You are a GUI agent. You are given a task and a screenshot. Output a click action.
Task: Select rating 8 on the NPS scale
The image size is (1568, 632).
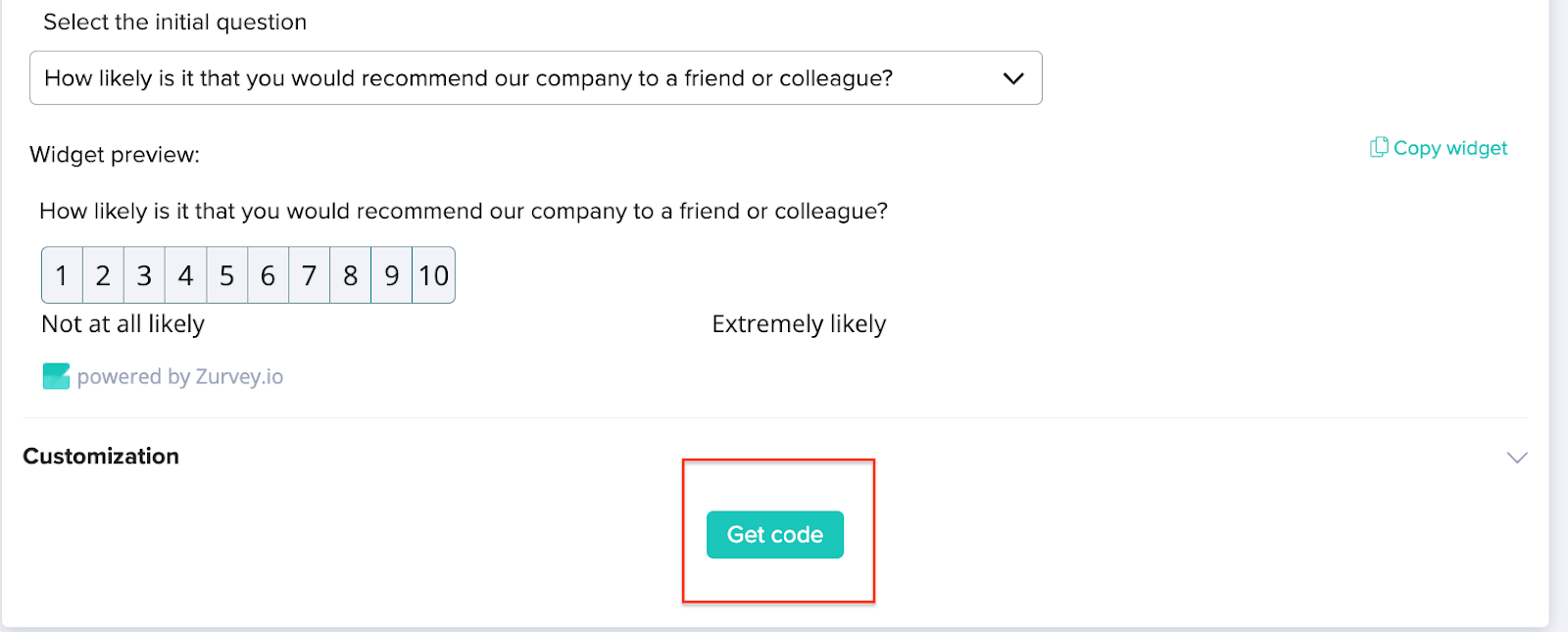(x=350, y=275)
